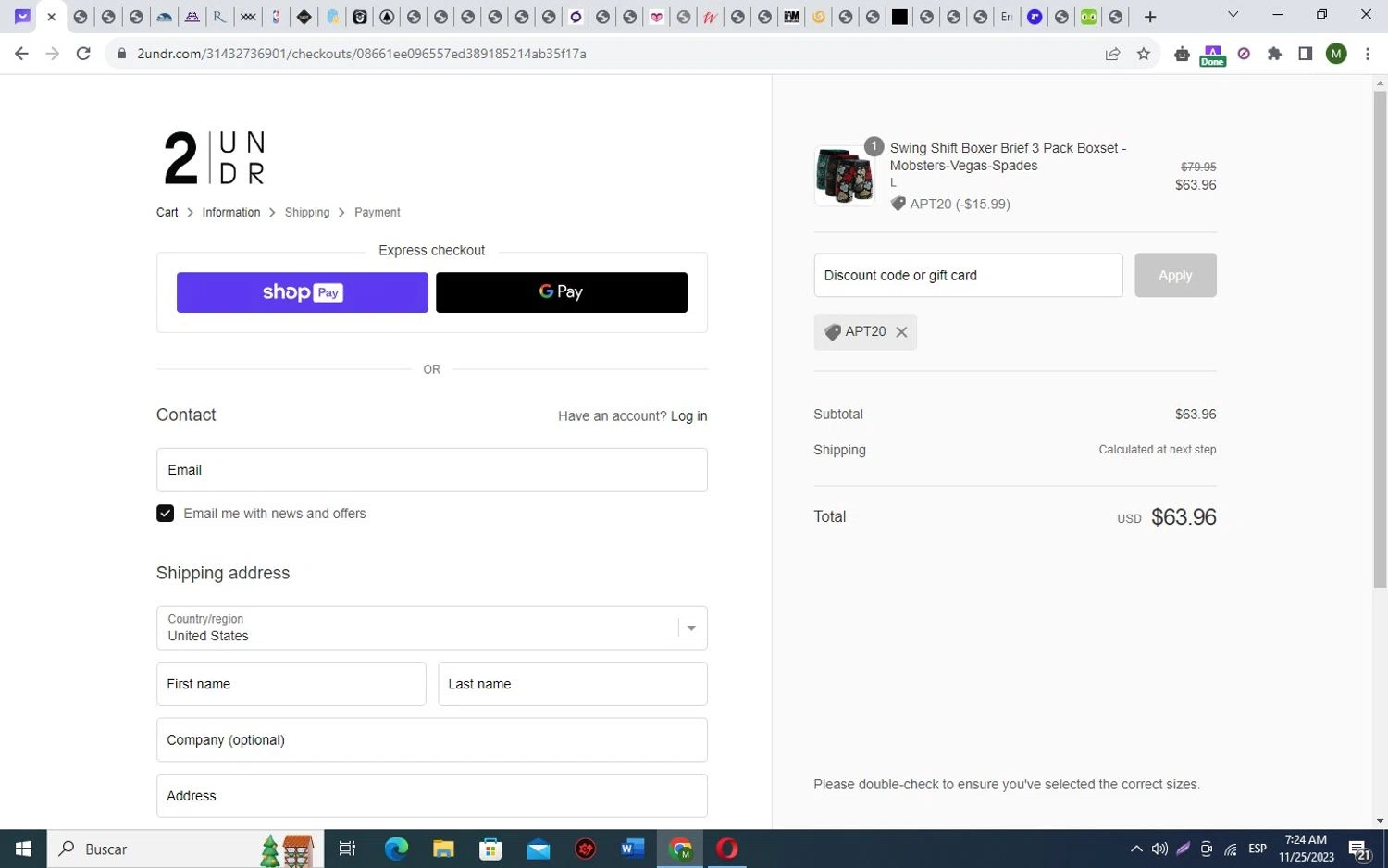
Task: Click the Apply discount button
Action: (x=1175, y=275)
